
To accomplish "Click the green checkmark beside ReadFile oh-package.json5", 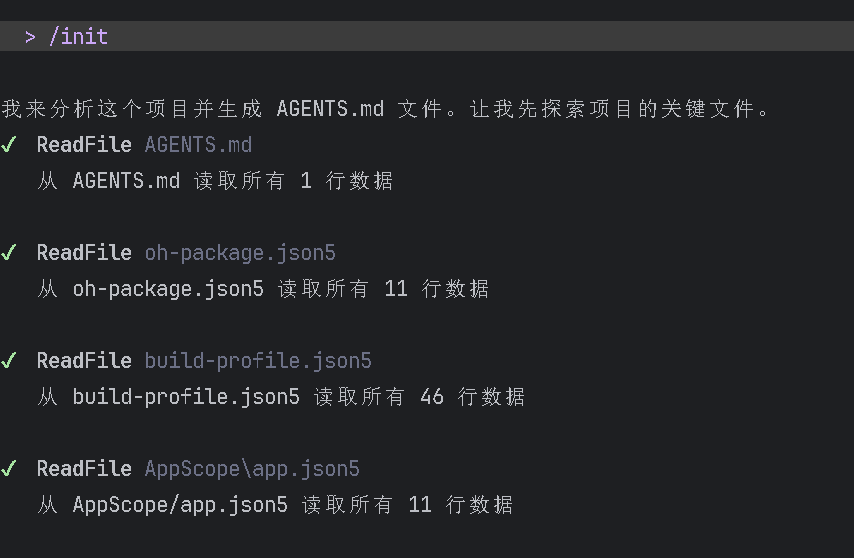I will [9, 253].
